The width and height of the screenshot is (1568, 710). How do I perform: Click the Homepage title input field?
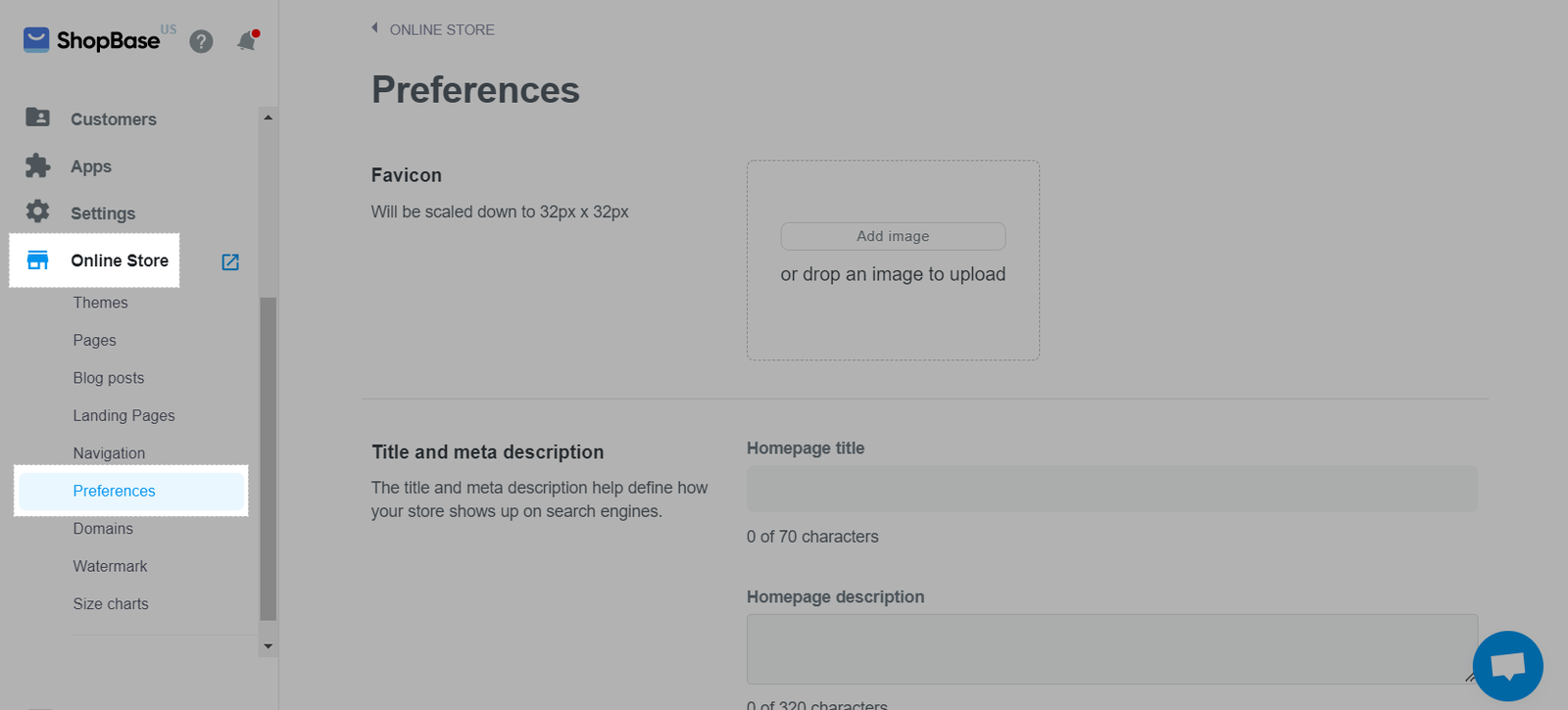[1112, 488]
